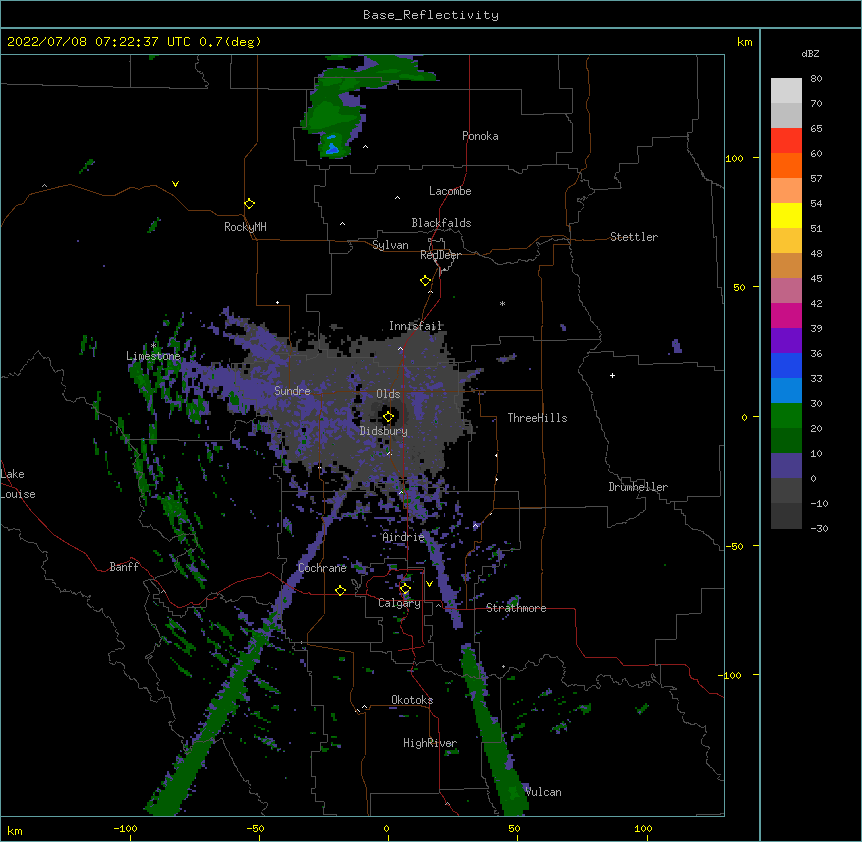Click the RedDeer label
This screenshot has height=842, width=862.
tap(440, 255)
